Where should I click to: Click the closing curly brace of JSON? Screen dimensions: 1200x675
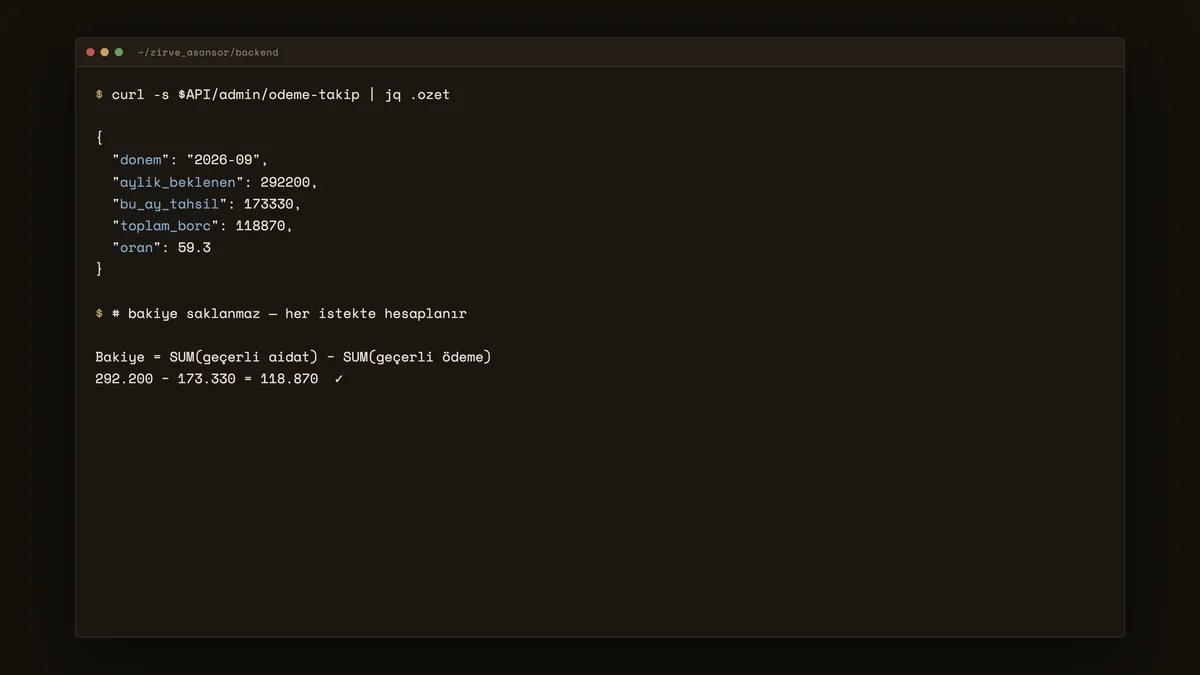[x=99, y=269]
